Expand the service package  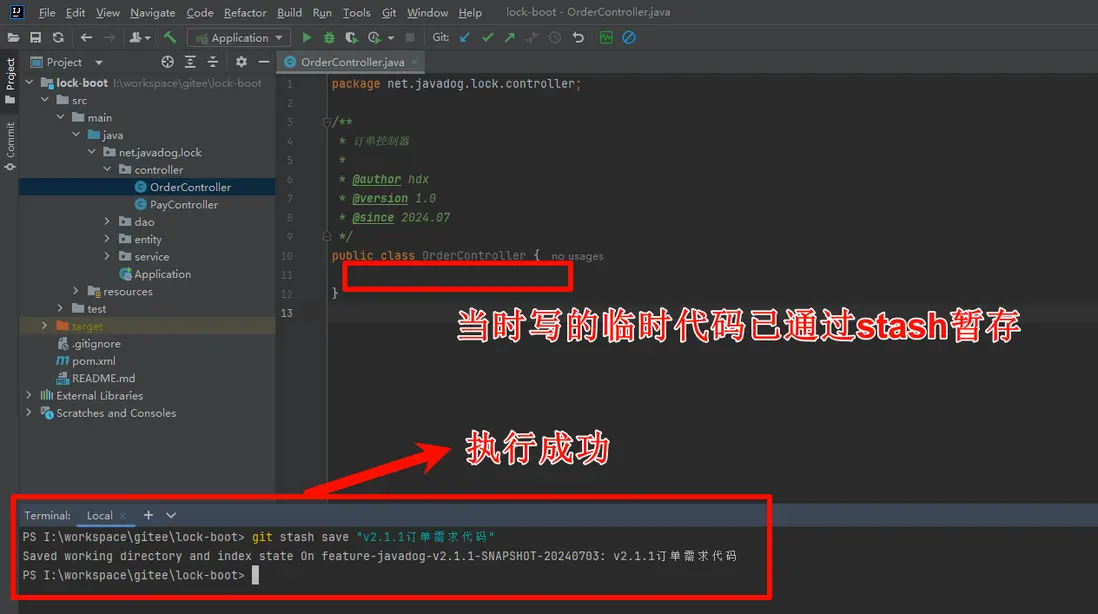107,256
